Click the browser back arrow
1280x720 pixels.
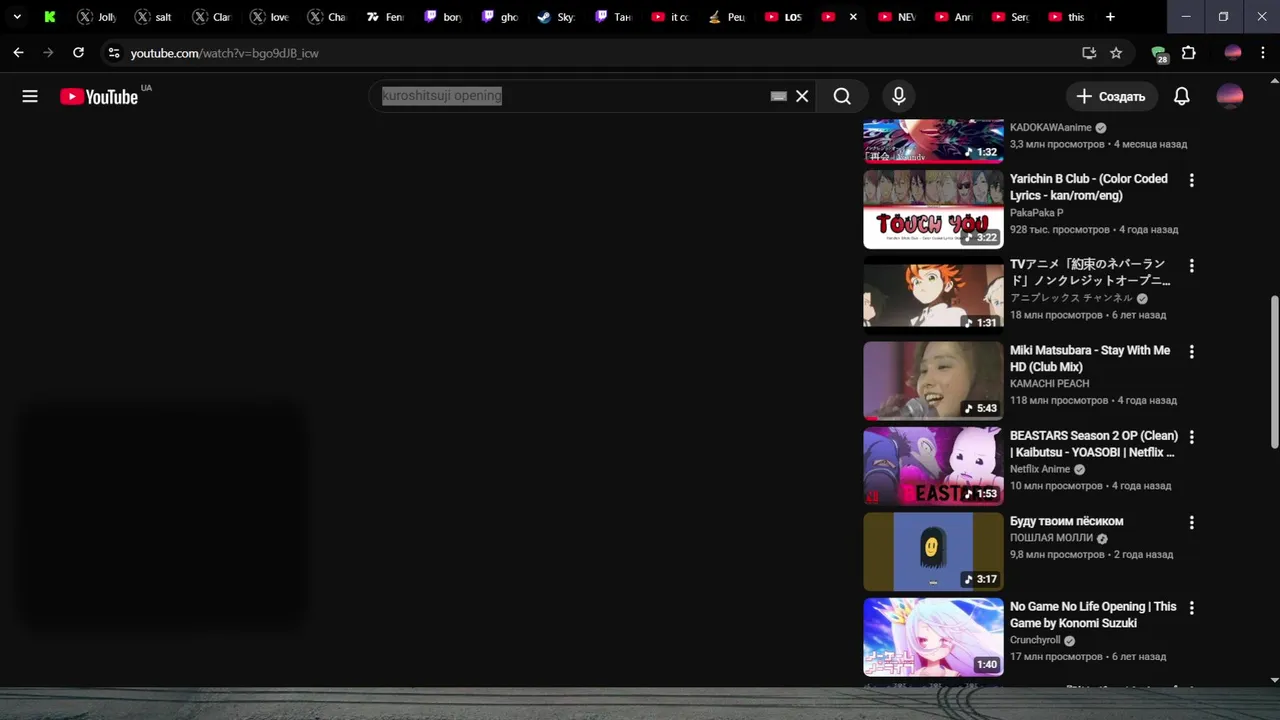coord(18,53)
